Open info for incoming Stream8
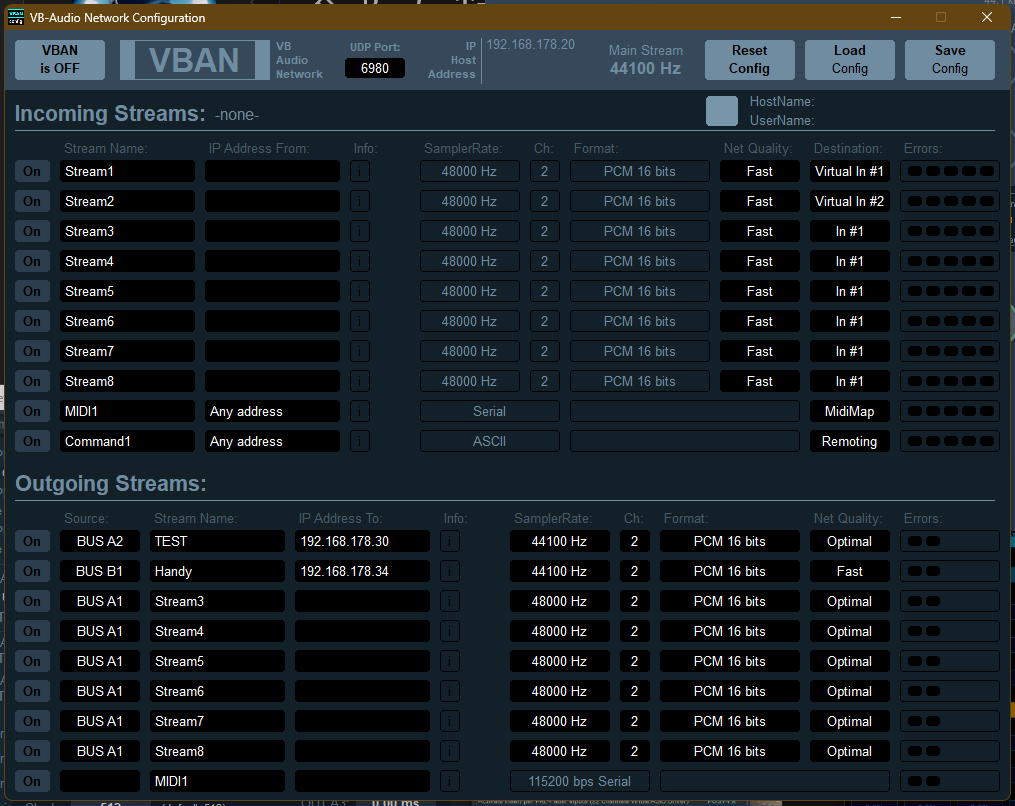The height and width of the screenshot is (806, 1015). pos(360,381)
